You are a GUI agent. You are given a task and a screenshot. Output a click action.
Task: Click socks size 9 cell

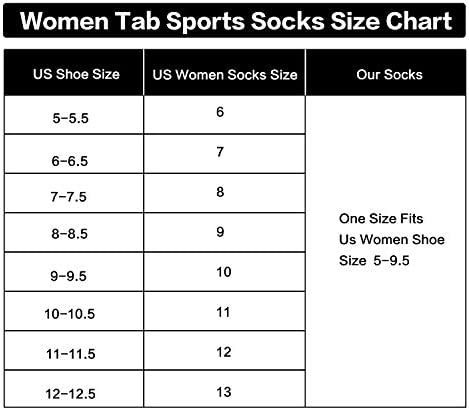(225, 233)
